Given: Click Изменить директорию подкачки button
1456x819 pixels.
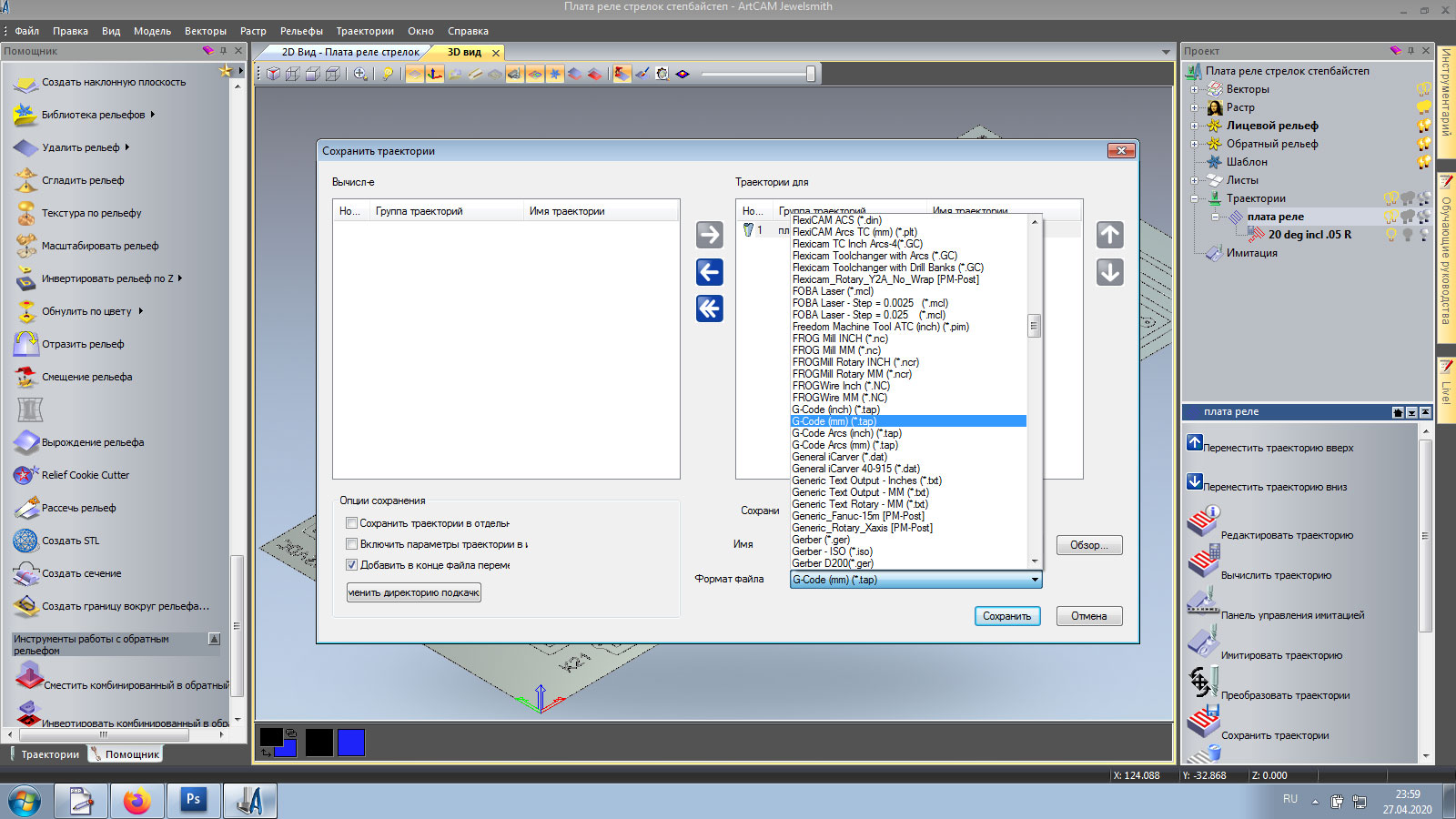Looking at the screenshot, I should point(414,592).
